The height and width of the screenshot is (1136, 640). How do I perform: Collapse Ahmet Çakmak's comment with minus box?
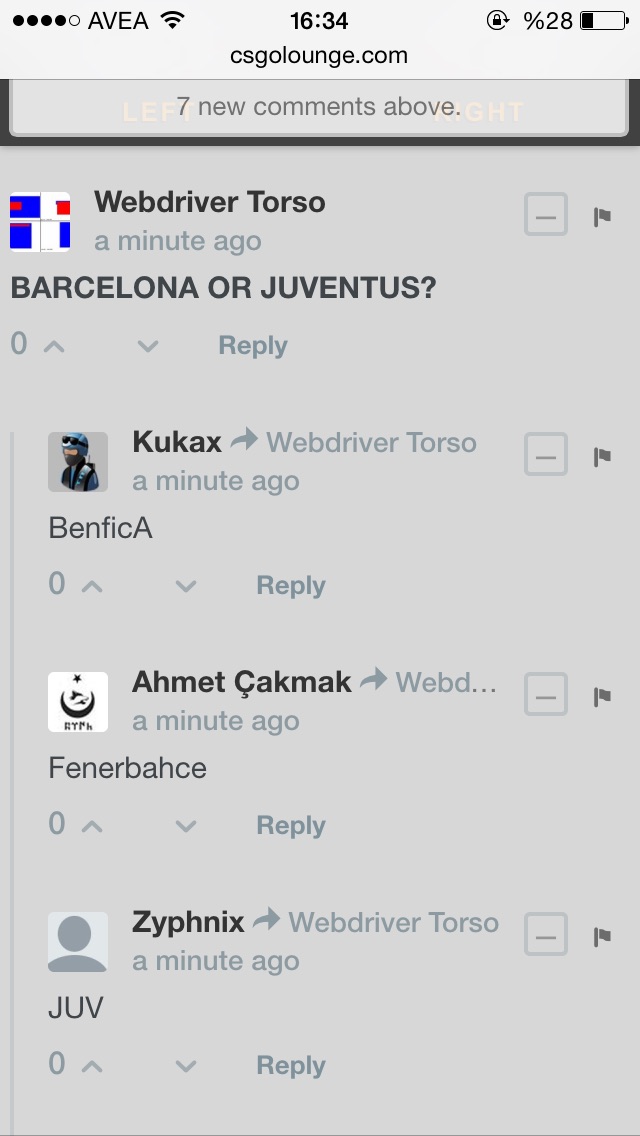point(546,694)
